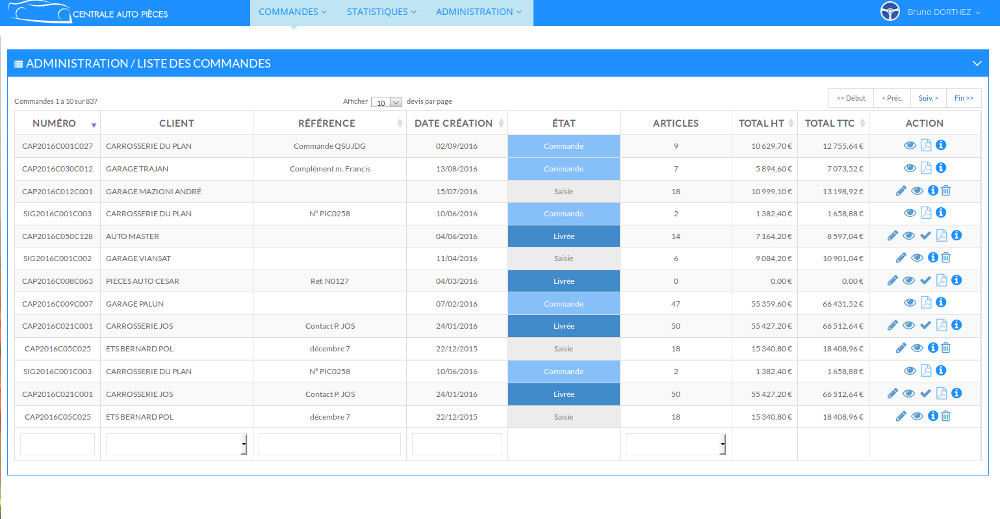View Garage Mazioni André order eye icon
Screen dimensions: 1000x519
(917, 191)
